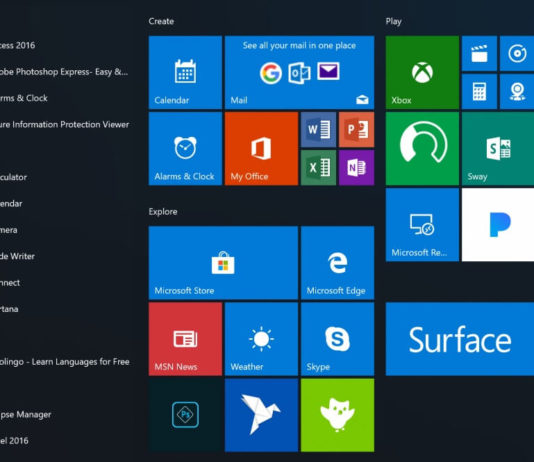
Task: Open the origami bird app tile
Action: pos(262,415)
